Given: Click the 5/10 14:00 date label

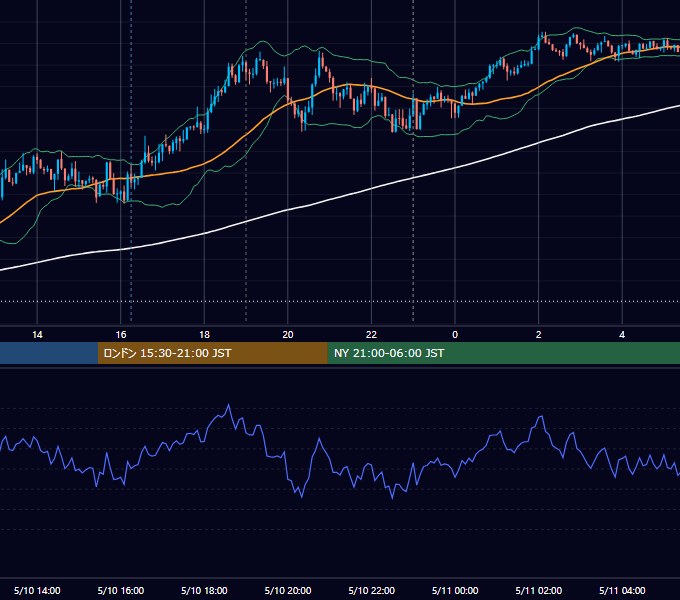Looking at the screenshot, I should [37, 590].
